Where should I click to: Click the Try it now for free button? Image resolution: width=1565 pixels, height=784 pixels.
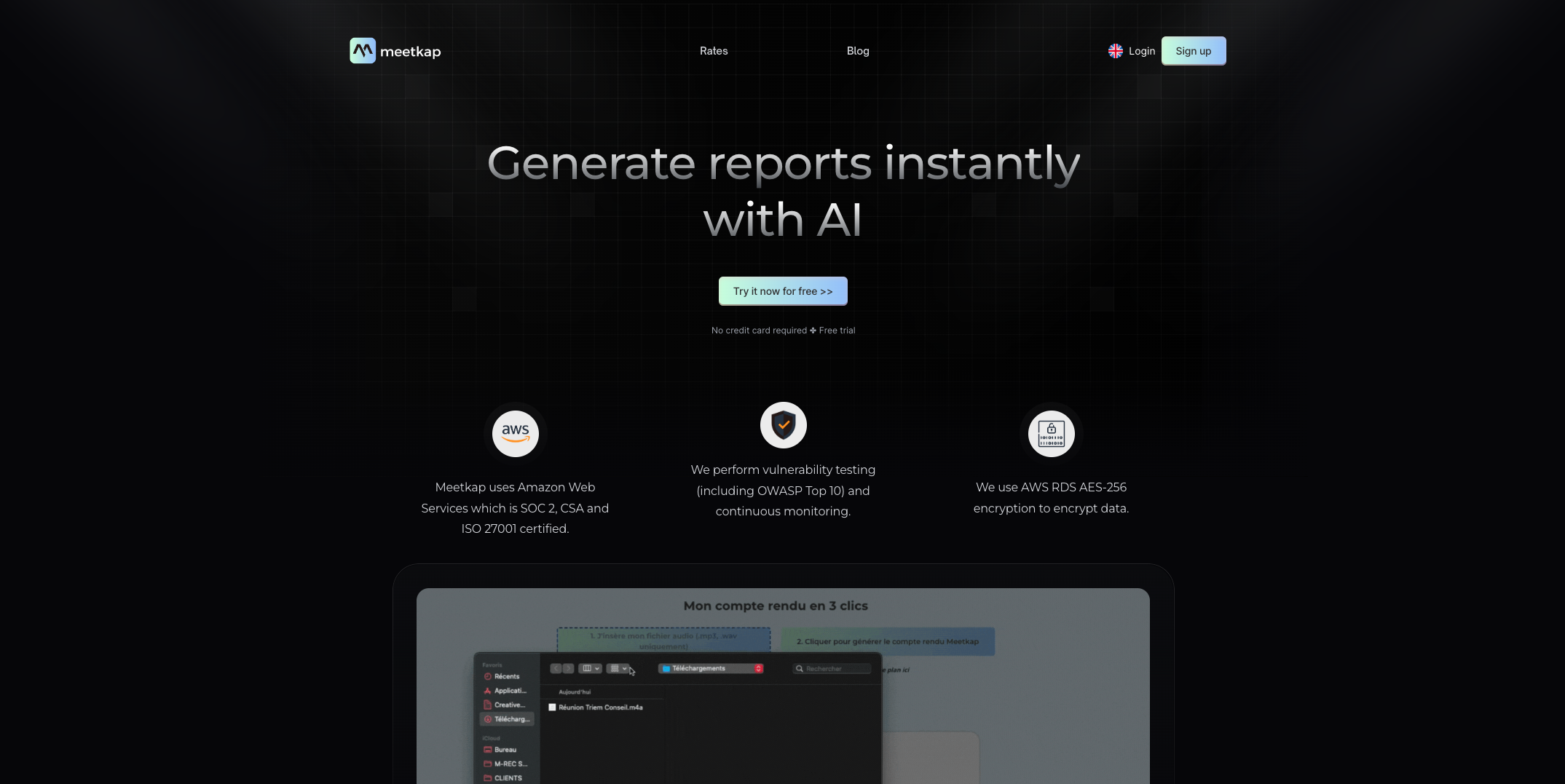783,290
